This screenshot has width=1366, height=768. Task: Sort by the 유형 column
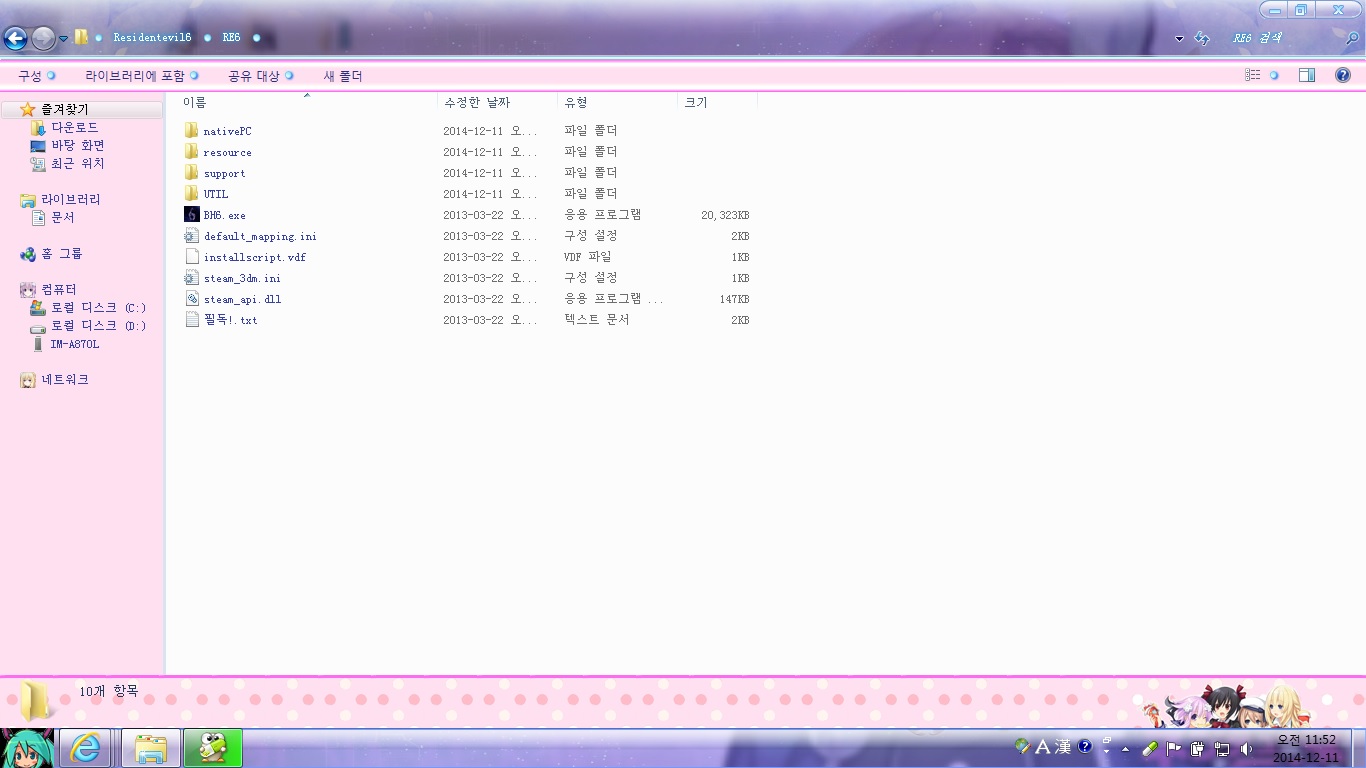point(617,102)
